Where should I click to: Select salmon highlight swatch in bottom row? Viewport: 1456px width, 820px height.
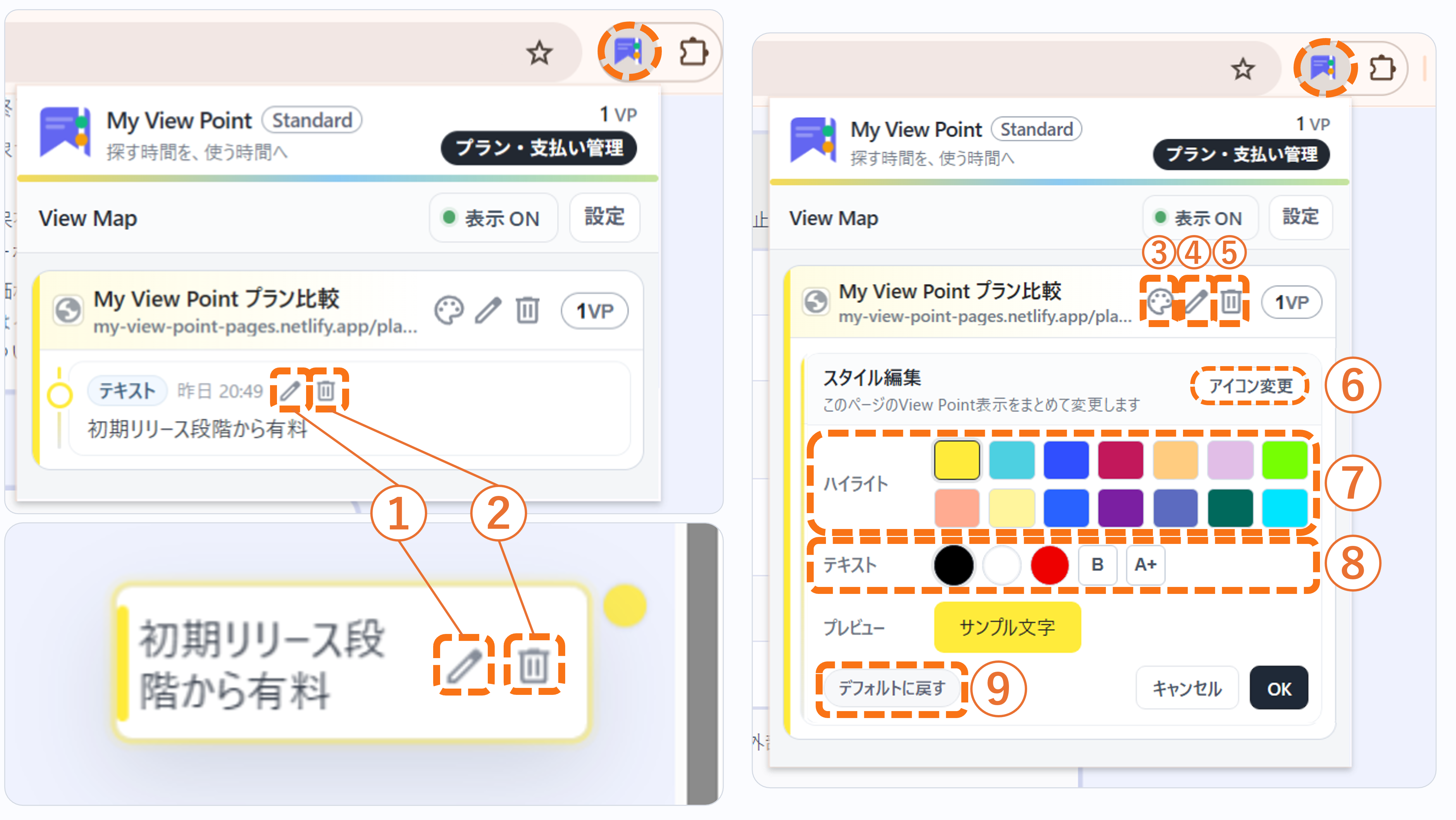point(956,508)
